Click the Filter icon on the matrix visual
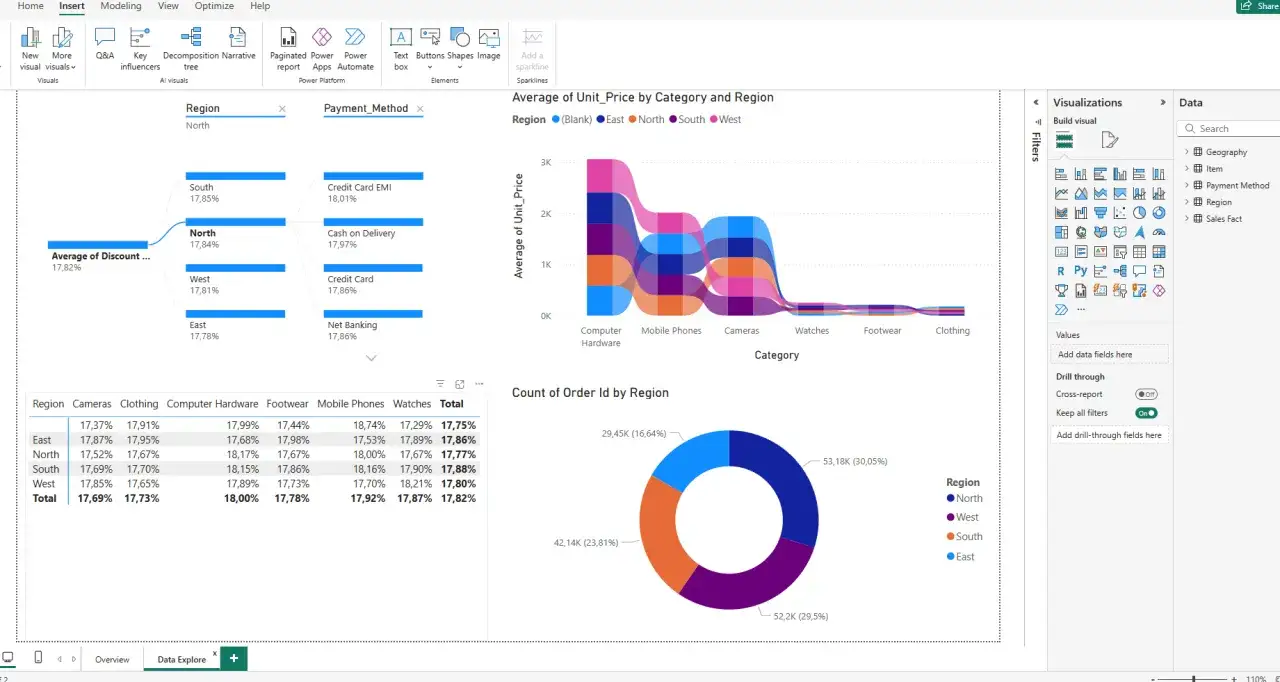Screen dimensions: 1280x682 pyautogui.click(x=441, y=384)
